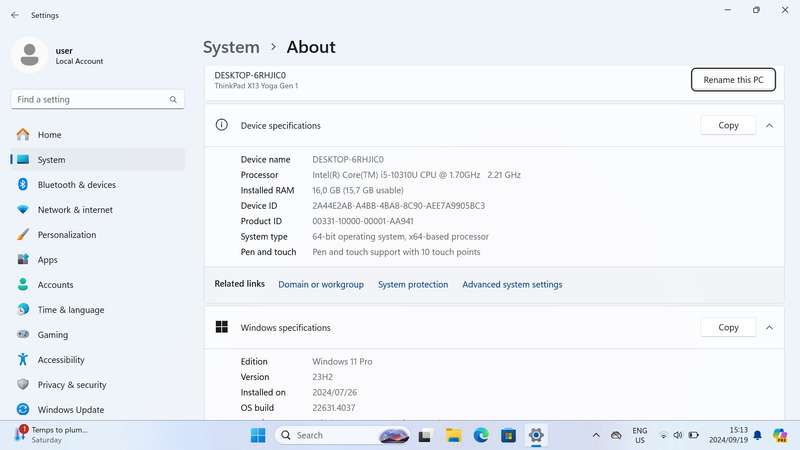Click the Installed on date 2024/07/26

(x=335, y=392)
